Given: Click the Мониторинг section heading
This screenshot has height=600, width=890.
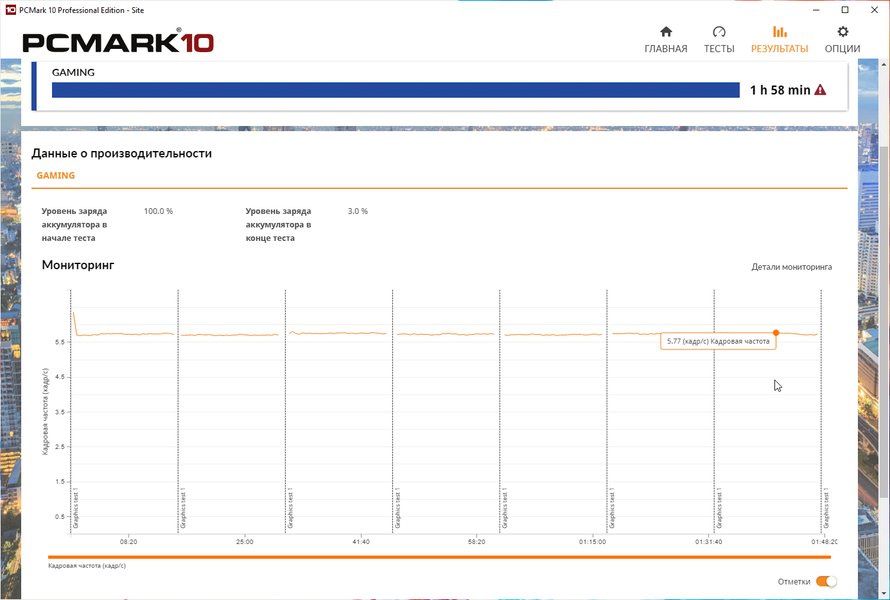Looking at the screenshot, I should (x=78, y=265).
